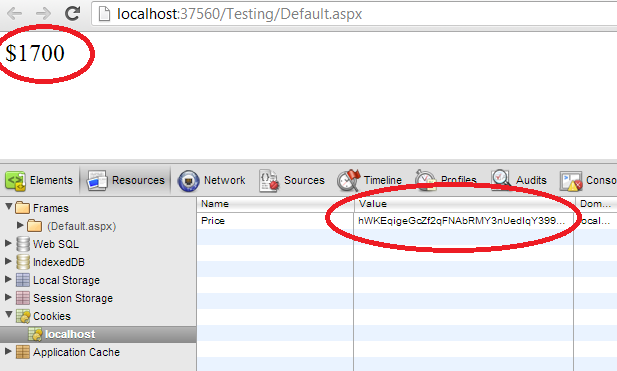Expand the IndexedDB node
This screenshot has width=617, height=371.
click(8, 260)
